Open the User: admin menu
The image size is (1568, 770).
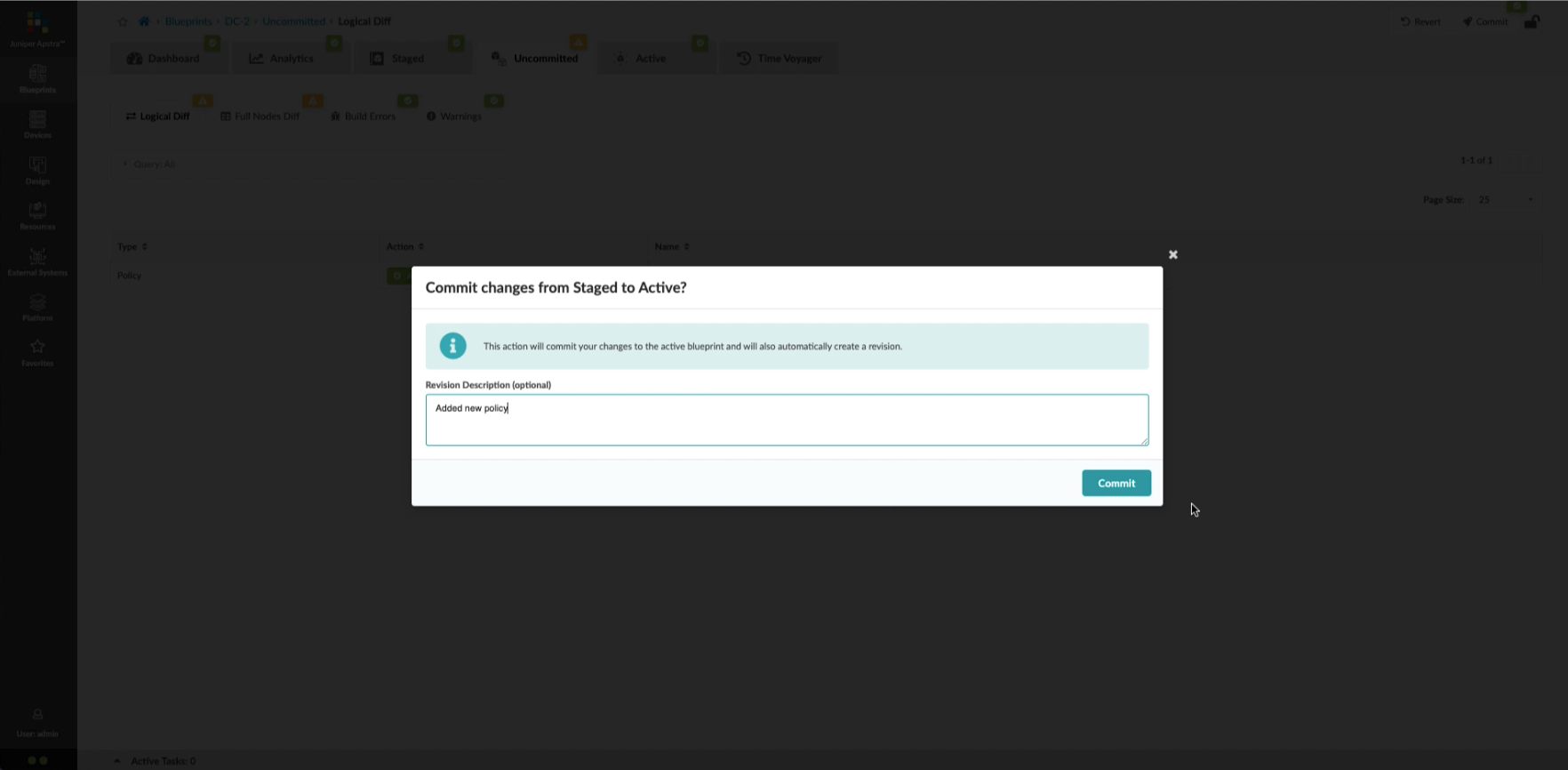coord(37,723)
